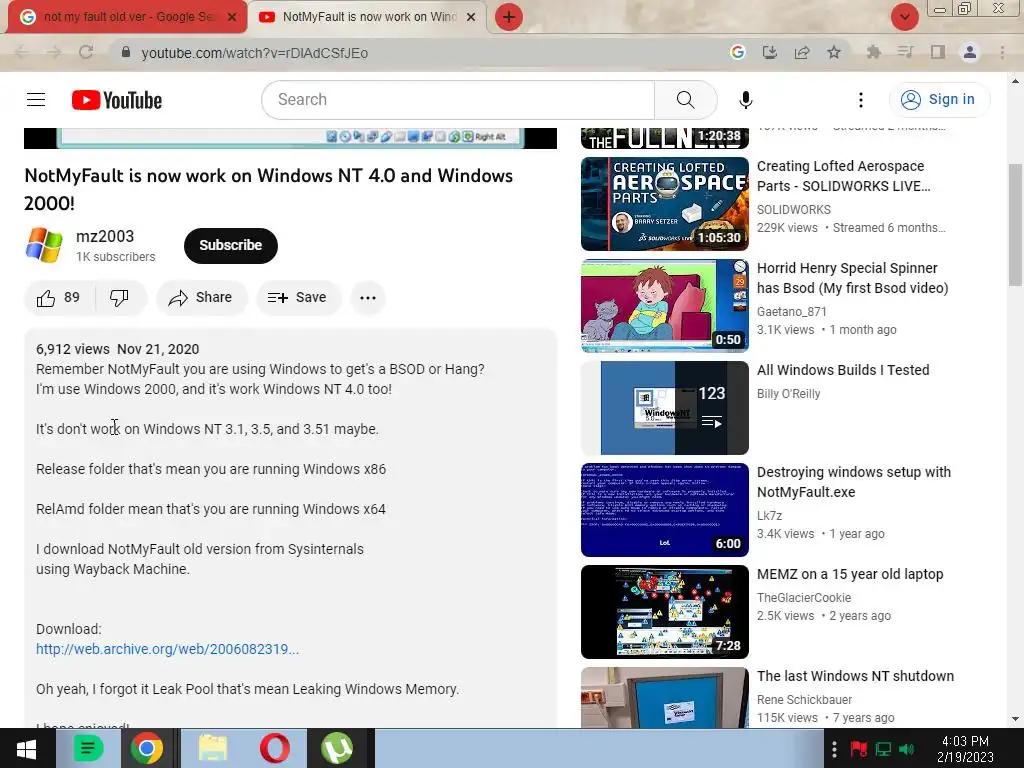Open 'The last Windows NT shutdown' title
The height and width of the screenshot is (768, 1024).
[x=856, y=676]
